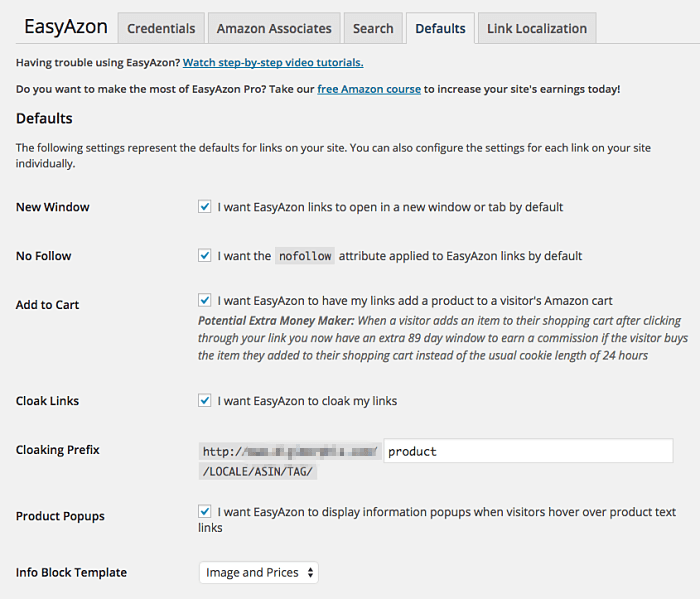Click the 'nofollow' code text
This screenshot has height=599, width=700.
coord(305,256)
